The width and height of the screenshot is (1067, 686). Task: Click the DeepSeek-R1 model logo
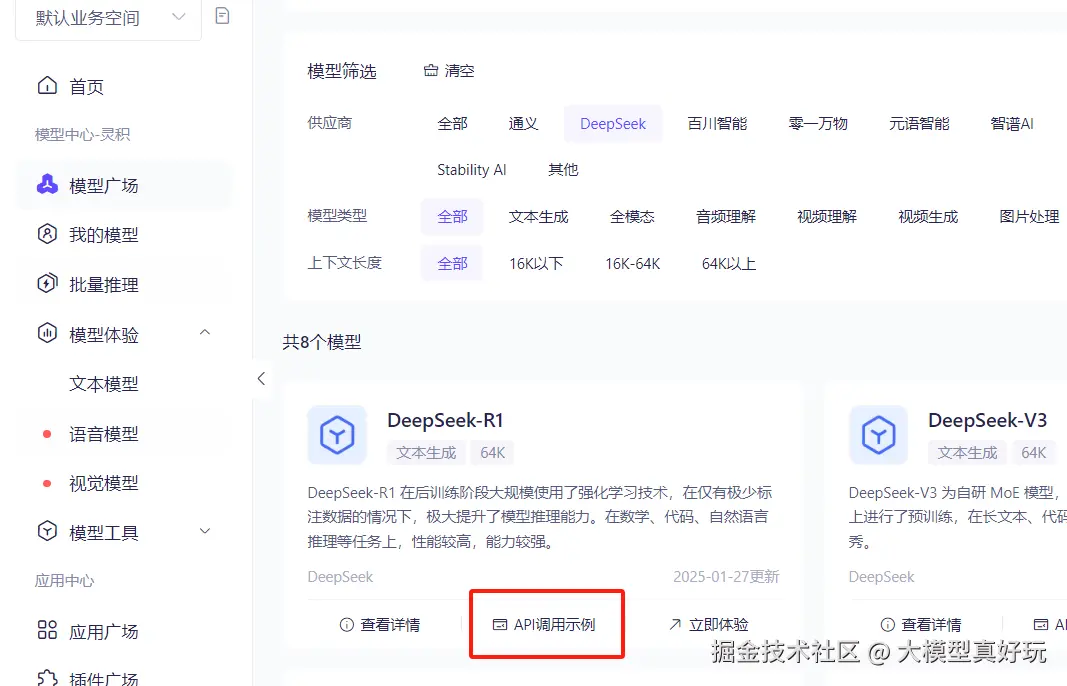(x=337, y=435)
